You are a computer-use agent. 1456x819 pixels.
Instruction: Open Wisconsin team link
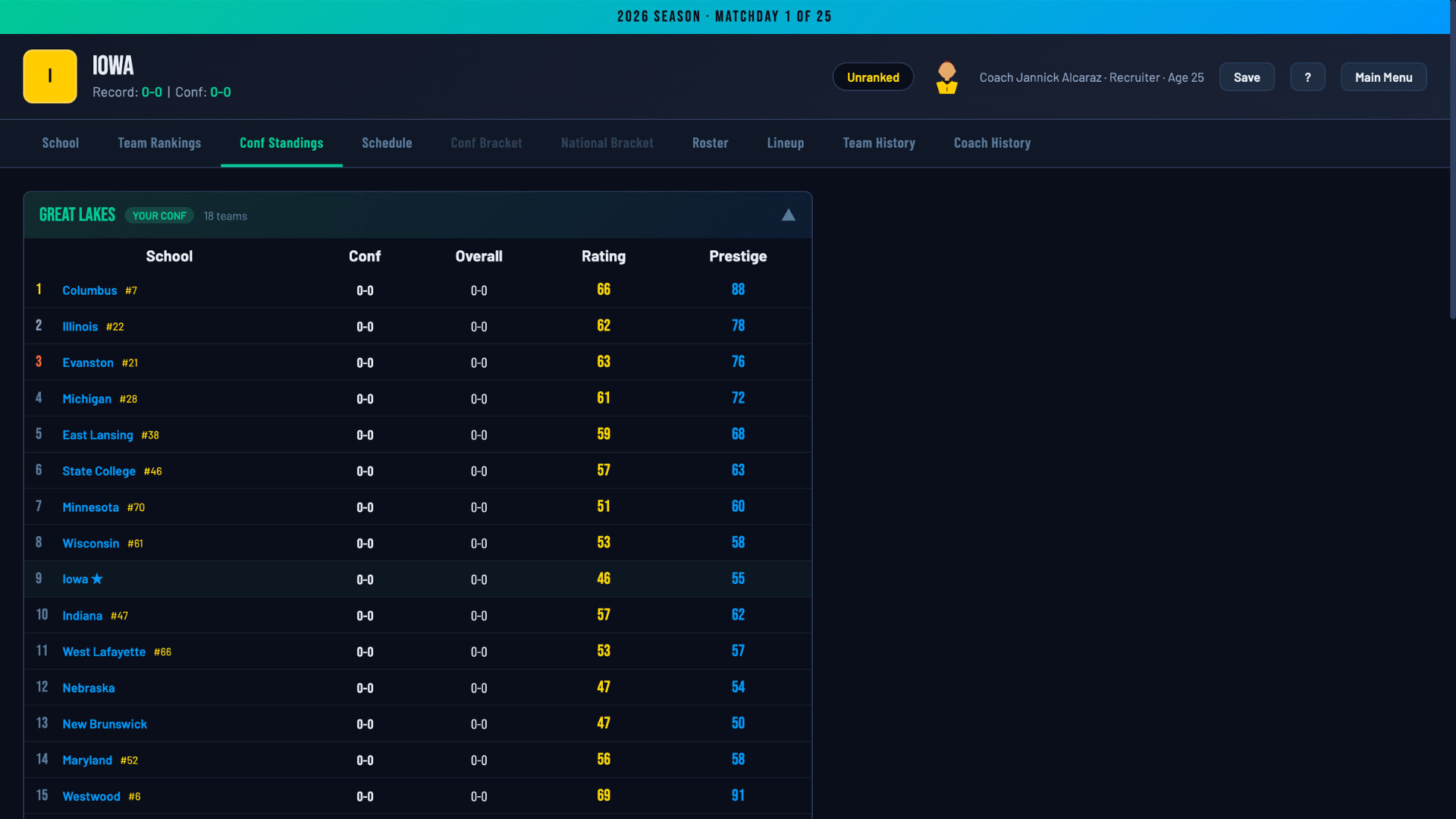(90, 544)
